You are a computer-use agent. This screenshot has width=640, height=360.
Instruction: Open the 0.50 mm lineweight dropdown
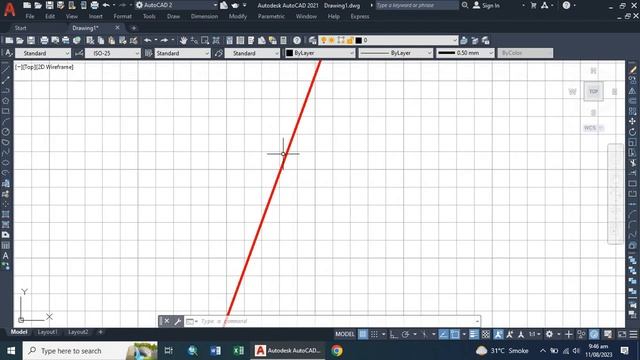[x=465, y=53]
